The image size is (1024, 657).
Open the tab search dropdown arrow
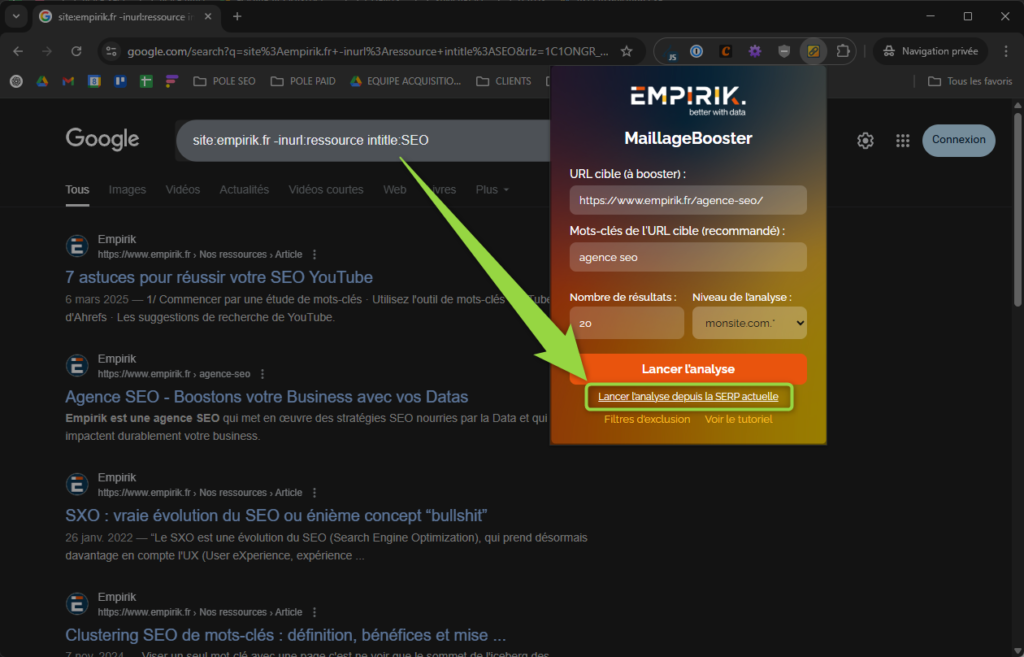coord(16,16)
